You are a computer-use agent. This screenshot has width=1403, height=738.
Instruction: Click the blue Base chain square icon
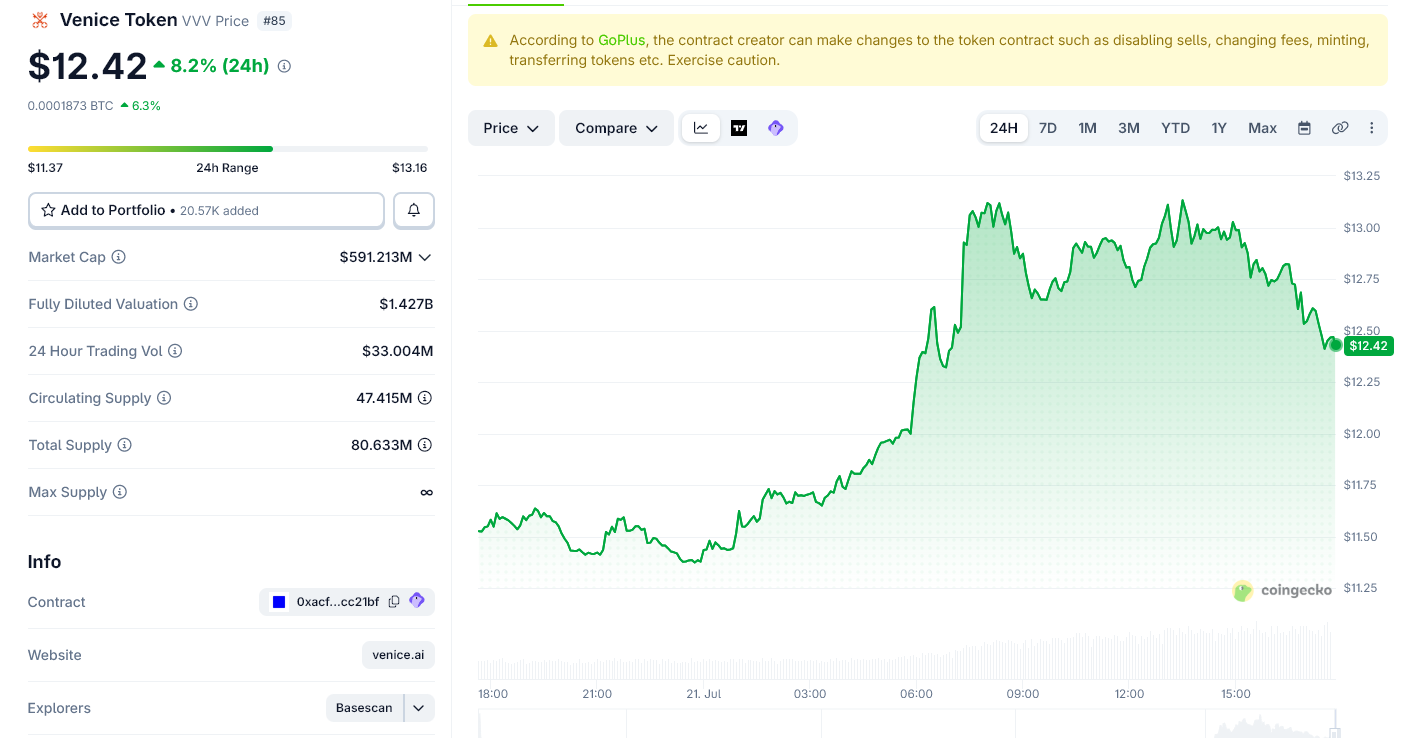pyautogui.click(x=279, y=602)
